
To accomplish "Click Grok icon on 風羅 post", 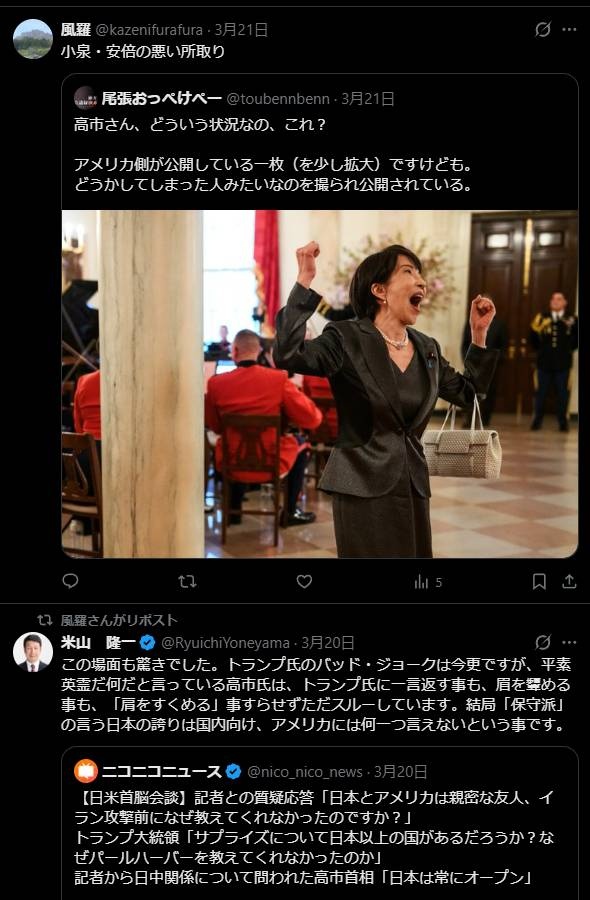I will 542,29.
